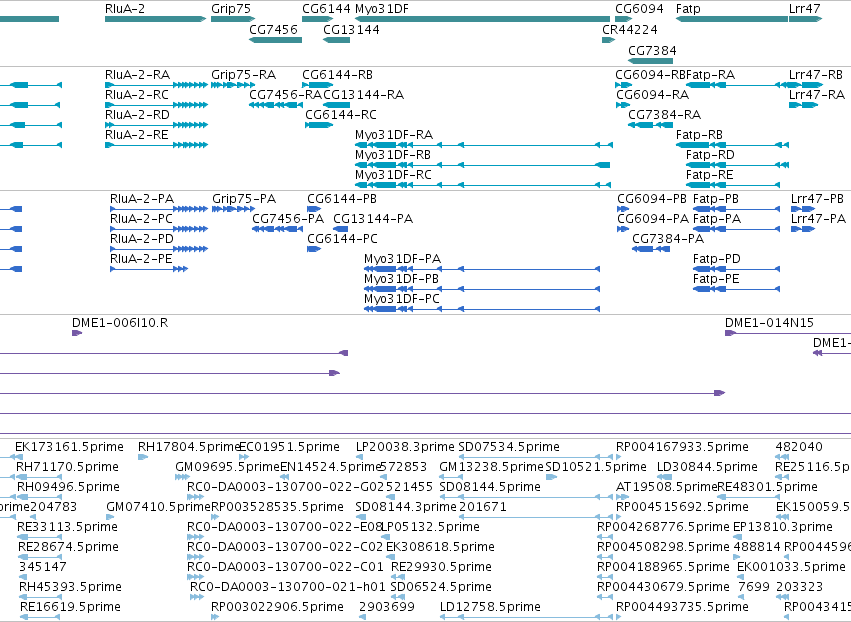
Task: Select the CG6144-RB transcript label
Action: click(338, 74)
